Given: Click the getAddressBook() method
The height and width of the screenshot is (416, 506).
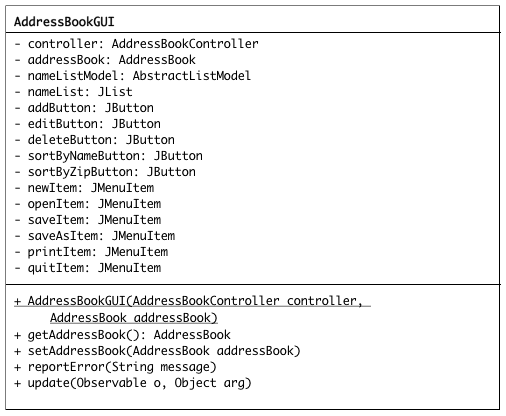Looking at the screenshot, I should coord(122,335).
